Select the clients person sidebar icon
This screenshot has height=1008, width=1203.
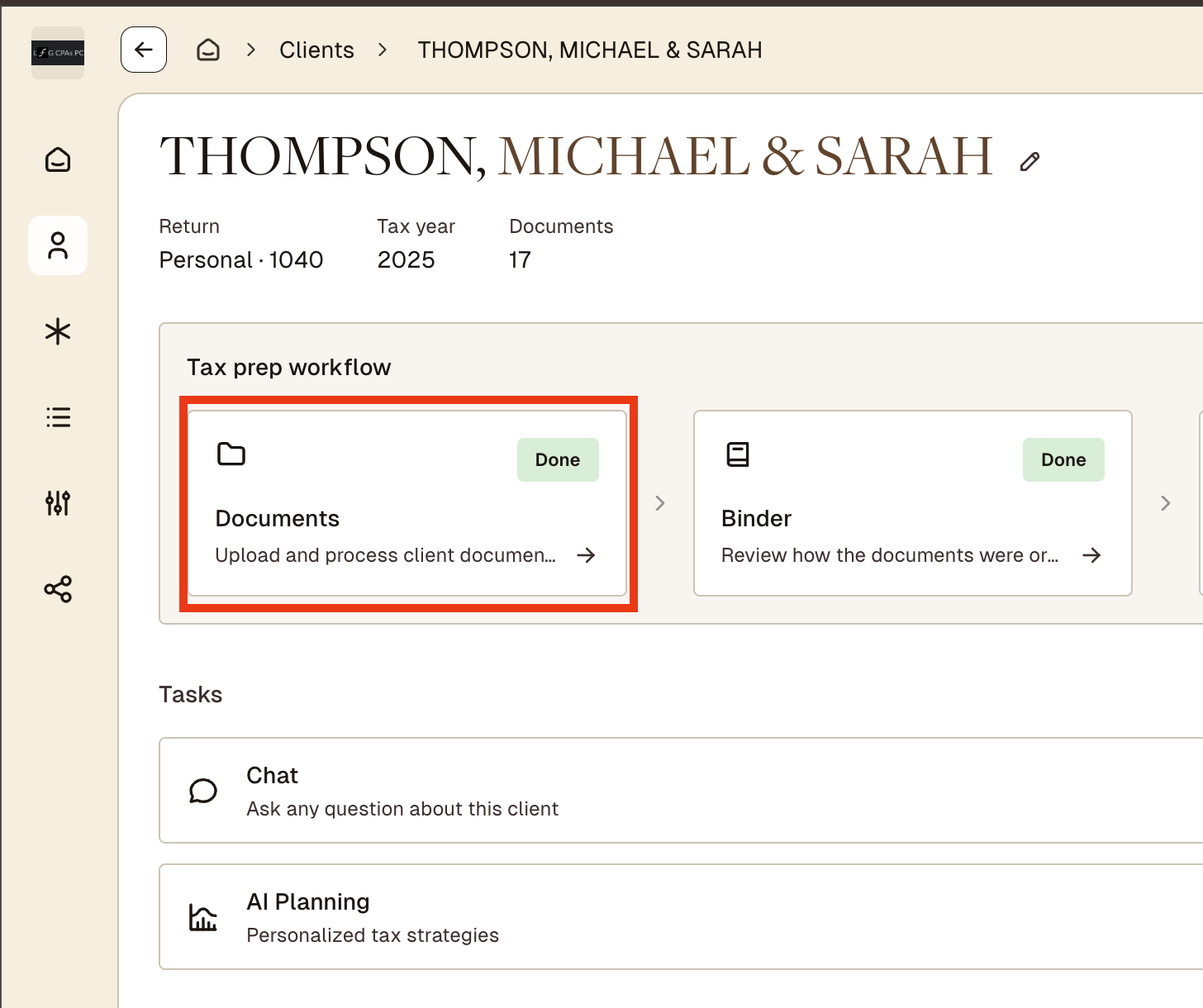(58, 245)
